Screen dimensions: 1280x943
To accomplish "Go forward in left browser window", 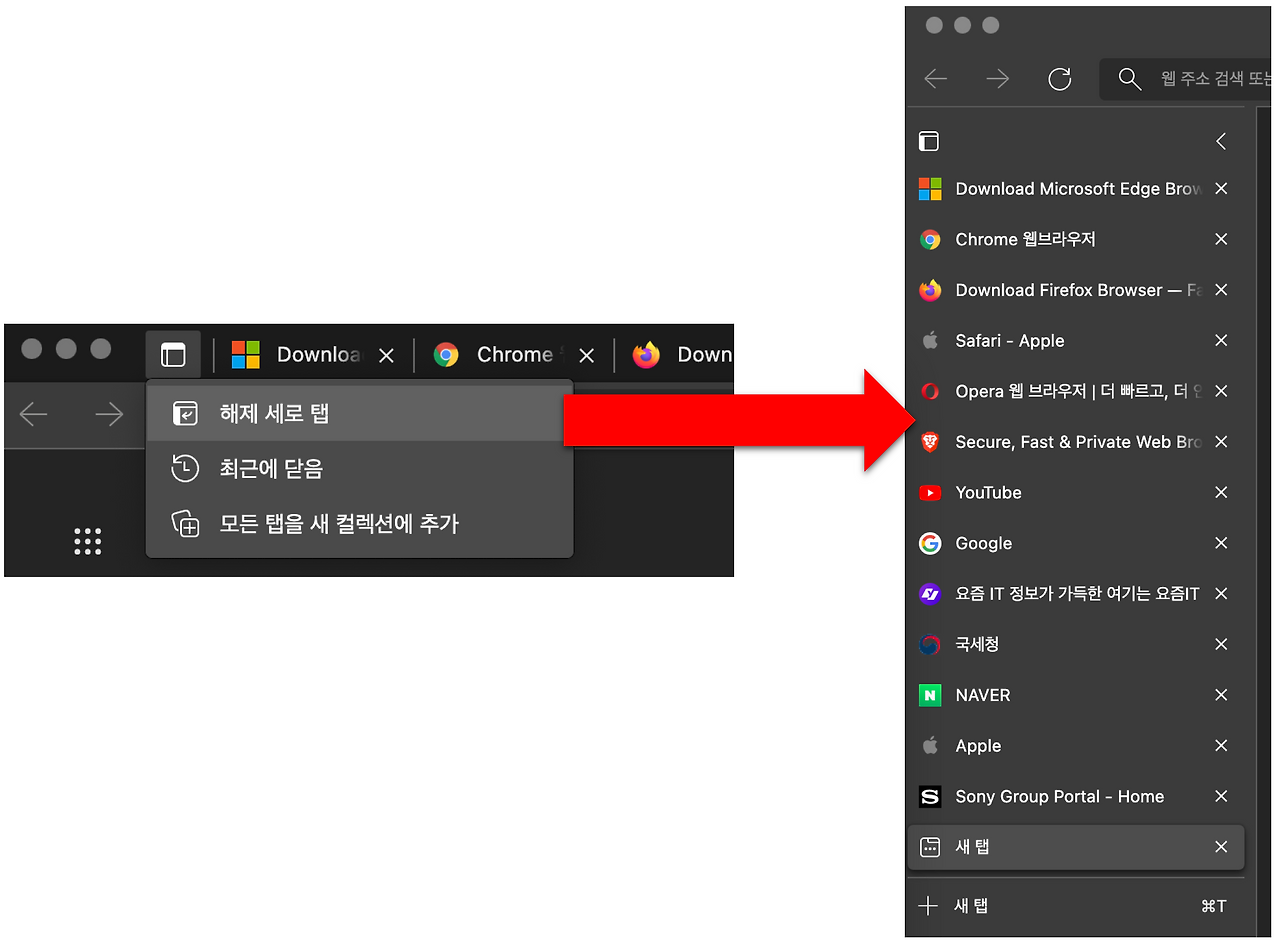I will [109, 413].
